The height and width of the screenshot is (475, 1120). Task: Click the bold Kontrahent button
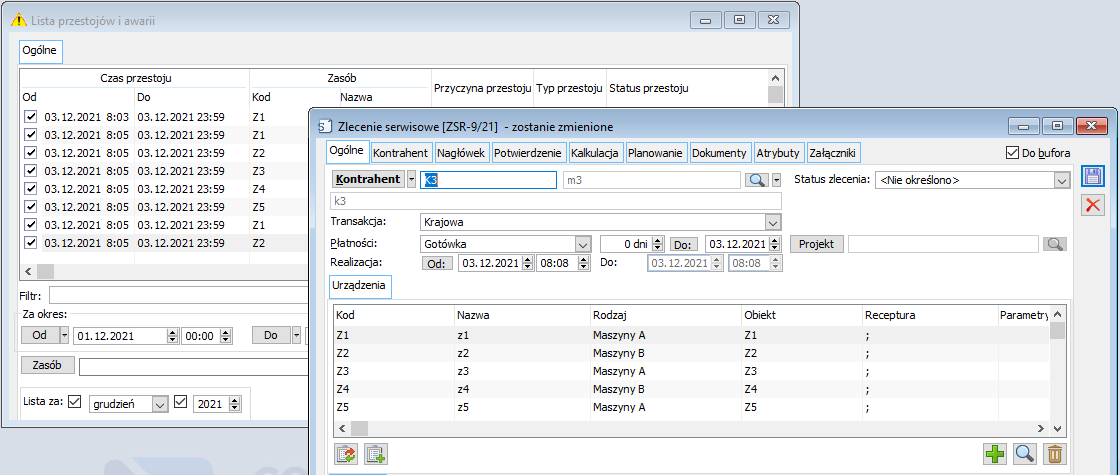coord(369,179)
